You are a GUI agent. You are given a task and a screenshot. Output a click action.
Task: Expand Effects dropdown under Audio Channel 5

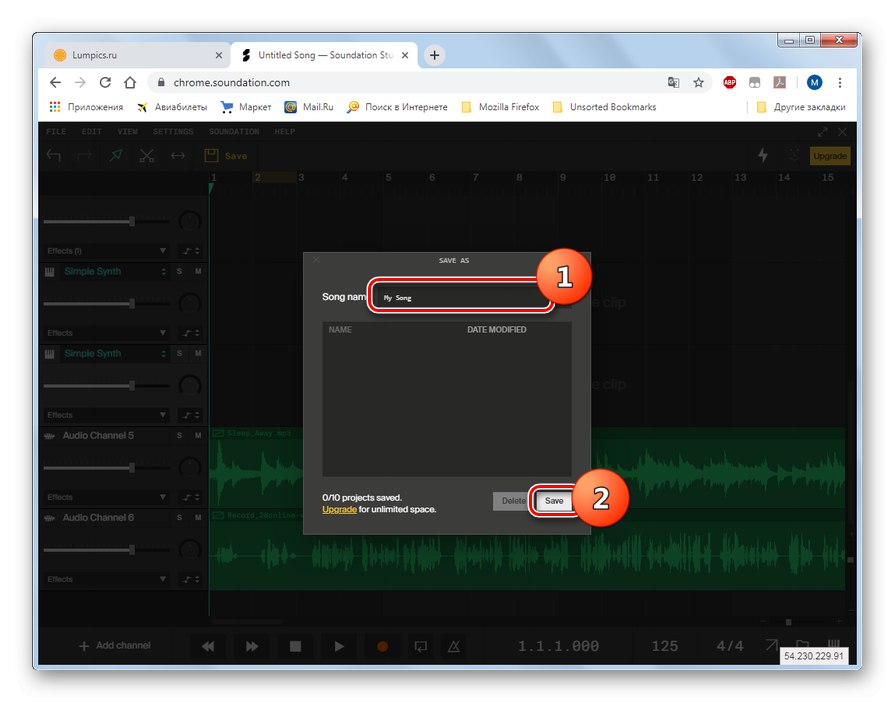coord(107,498)
